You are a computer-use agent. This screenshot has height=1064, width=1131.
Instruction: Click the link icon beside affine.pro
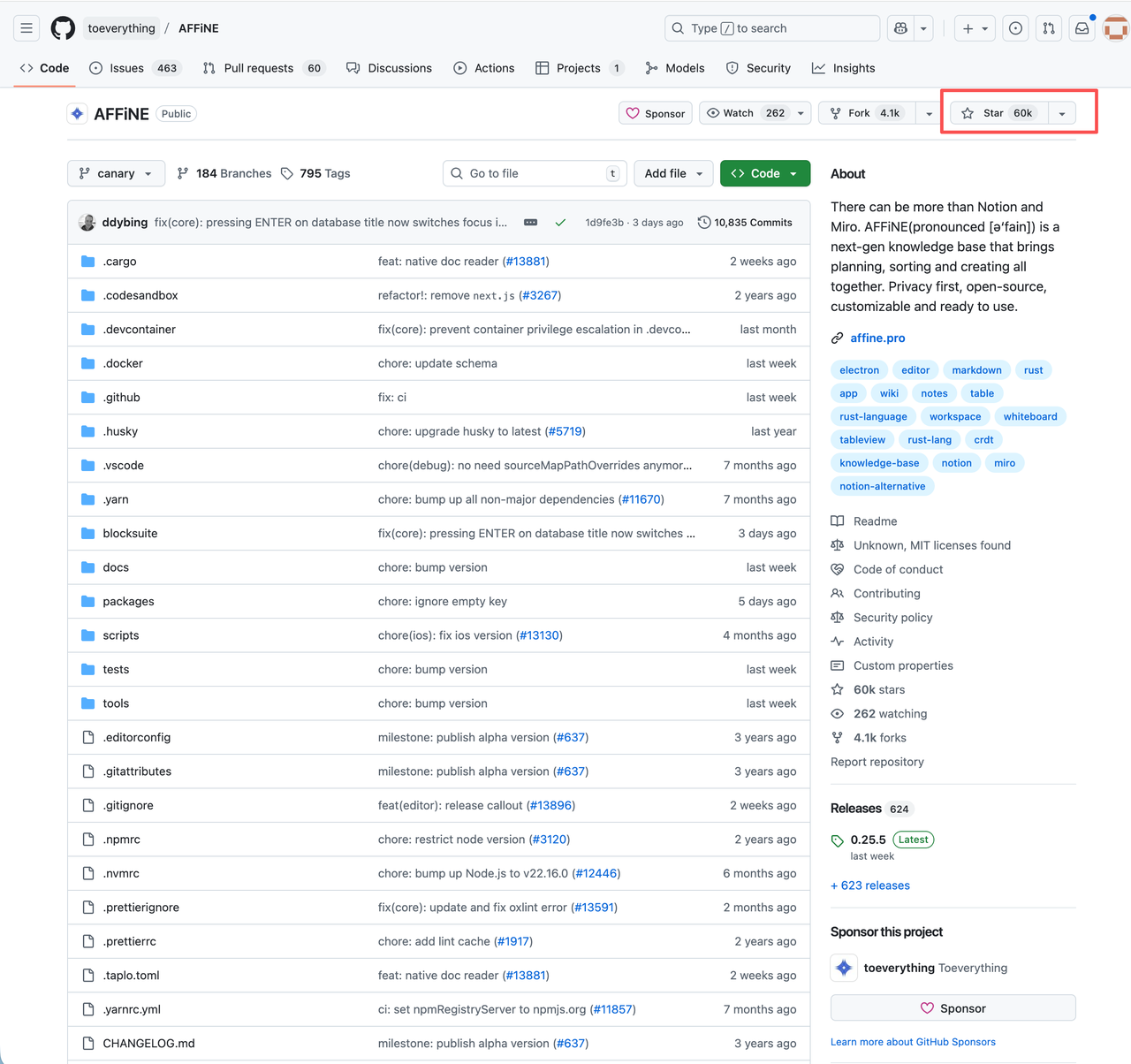click(x=837, y=338)
